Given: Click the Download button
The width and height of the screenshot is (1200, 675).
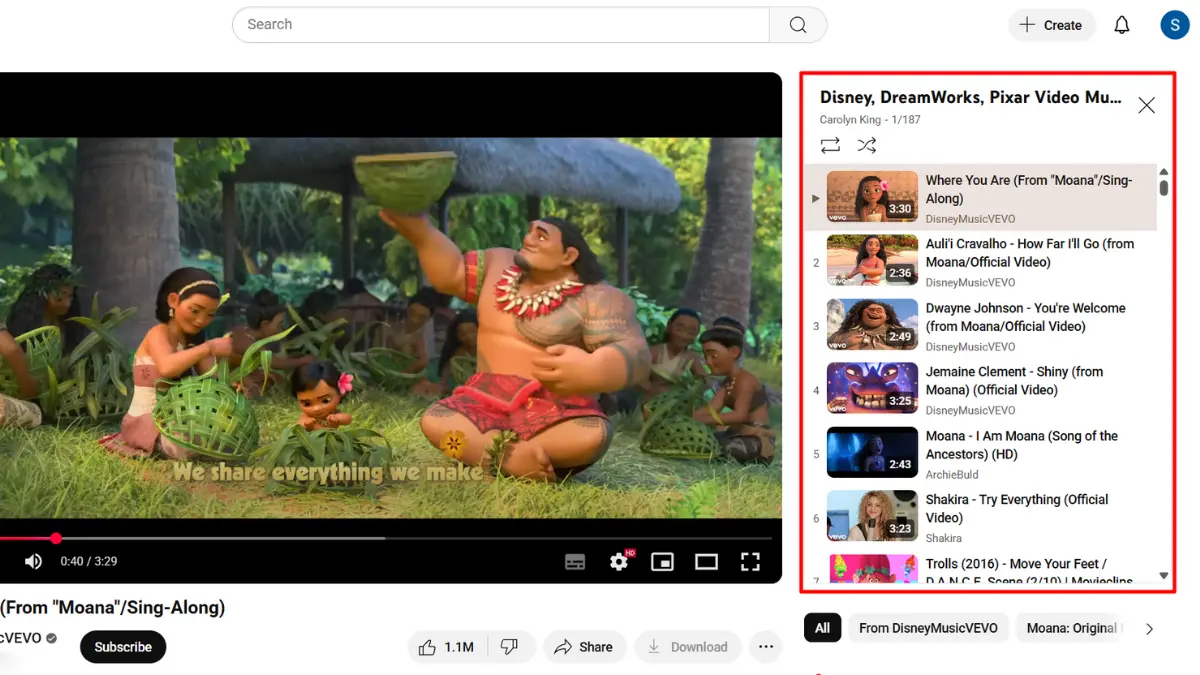Looking at the screenshot, I should (688, 647).
